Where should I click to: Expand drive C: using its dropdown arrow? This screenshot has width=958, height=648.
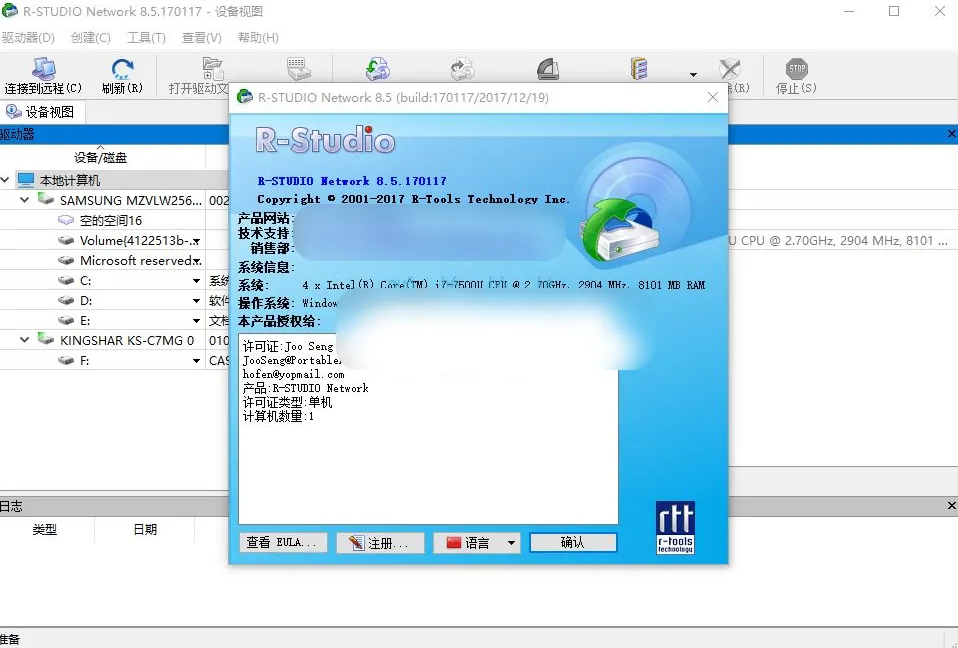tap(198, 280)
